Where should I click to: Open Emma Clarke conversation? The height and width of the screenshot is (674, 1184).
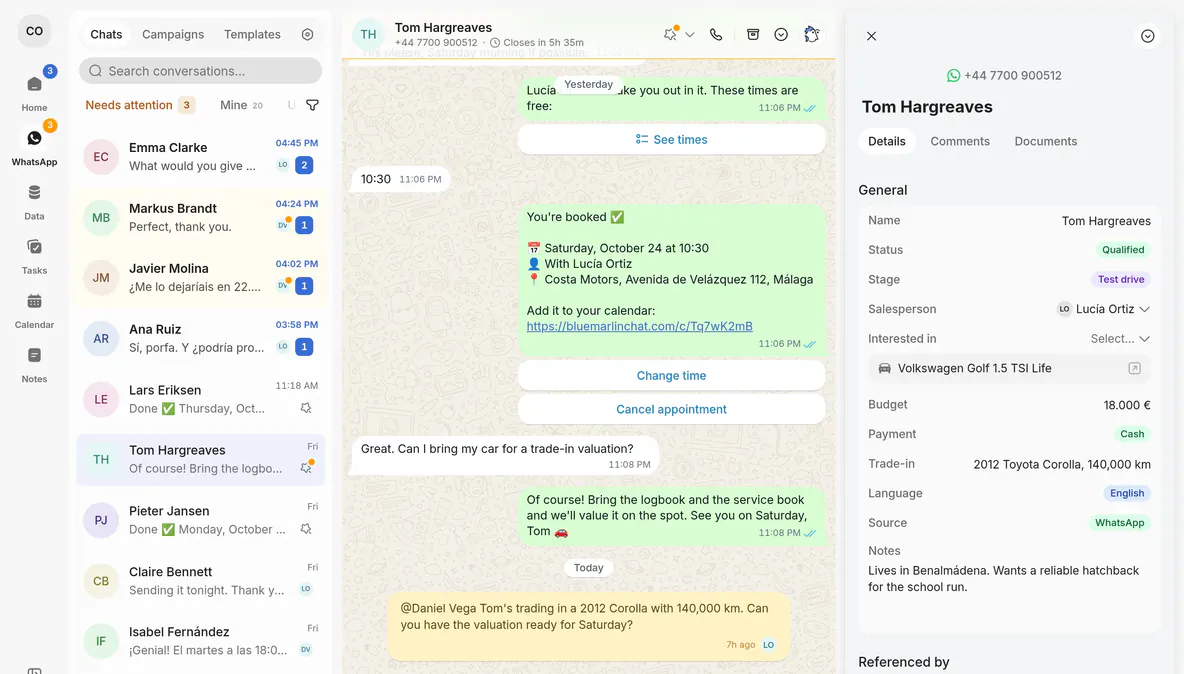tap(201, 156)
